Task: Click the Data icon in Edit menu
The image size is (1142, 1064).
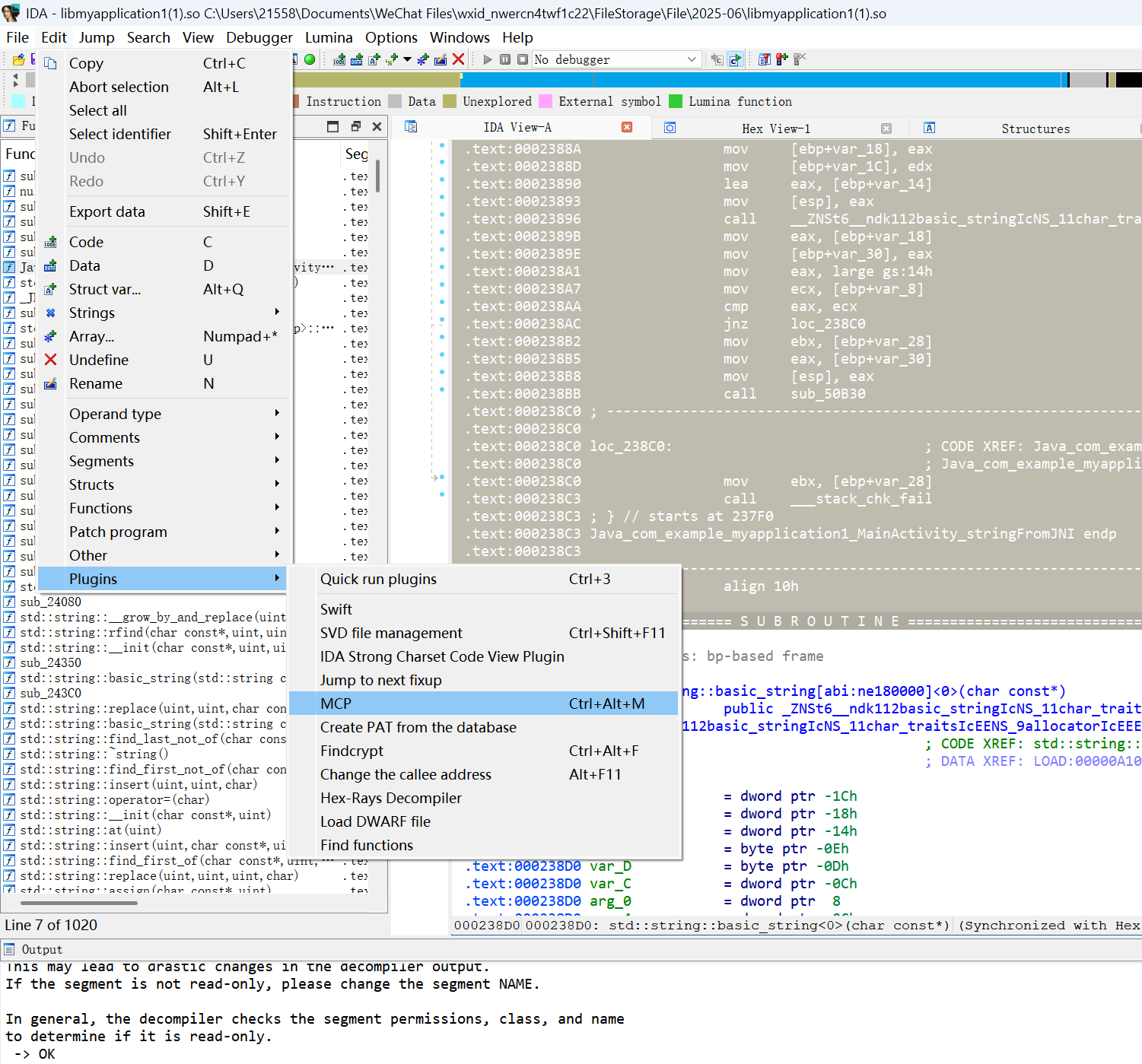Action: point(50,266)
